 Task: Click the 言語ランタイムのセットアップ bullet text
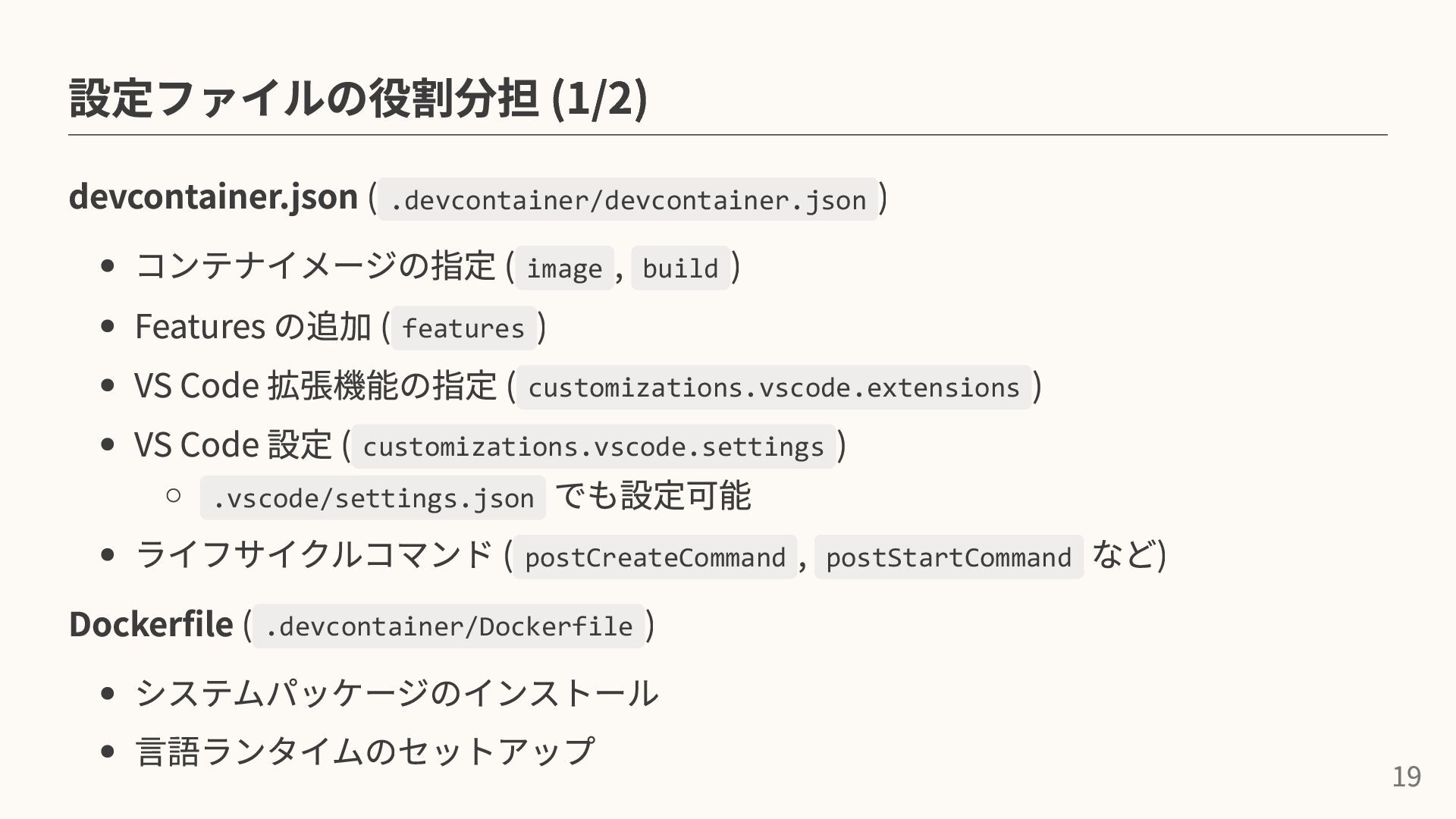point(365,752)
